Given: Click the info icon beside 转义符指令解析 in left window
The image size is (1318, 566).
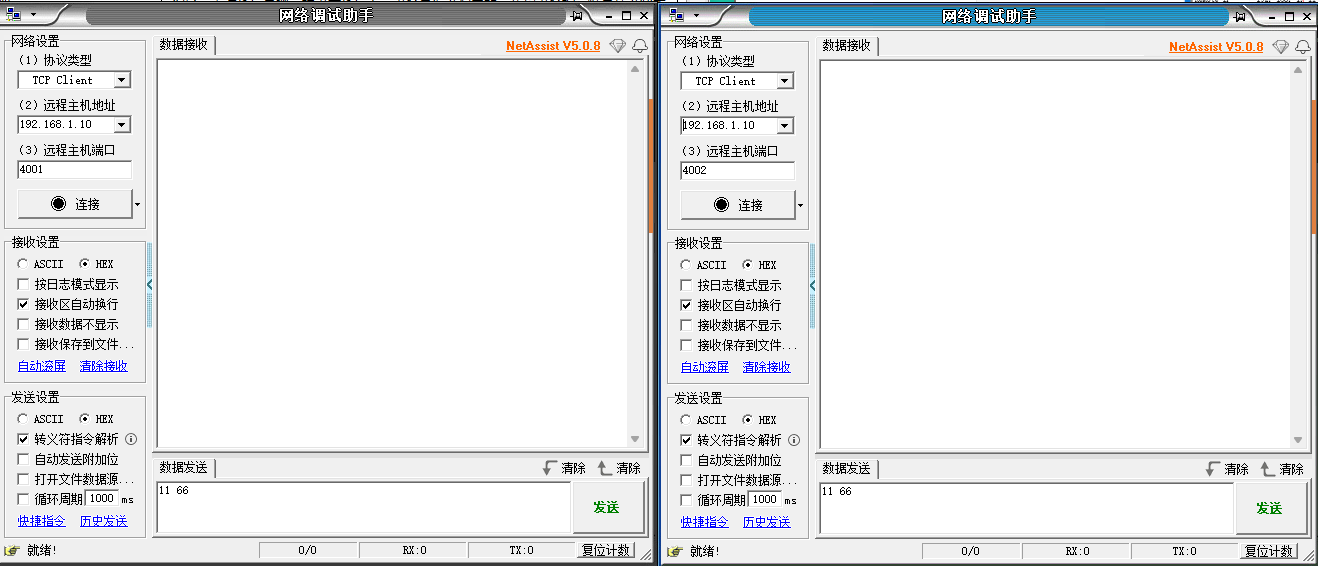Looking at the screenshot, I should tap(131, 439).
